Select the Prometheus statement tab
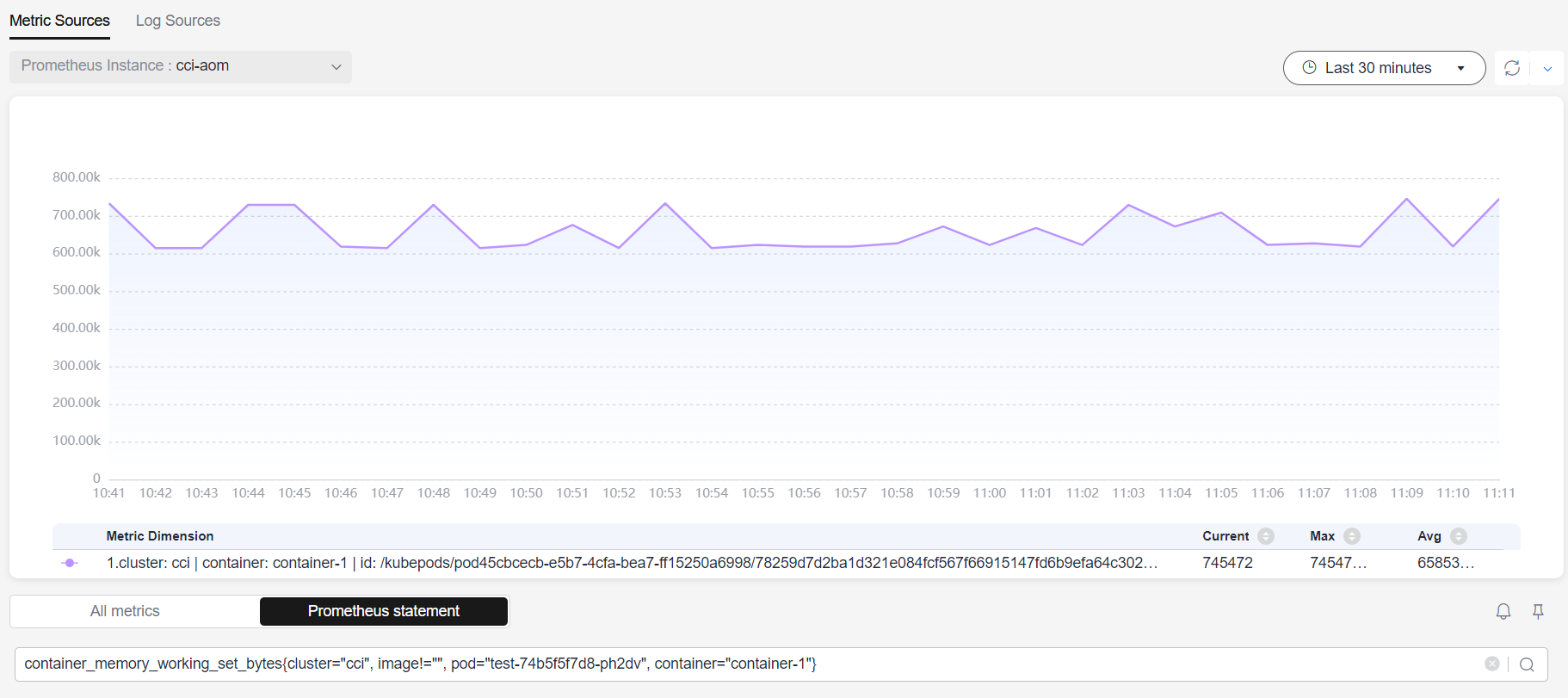 (384, 611)
